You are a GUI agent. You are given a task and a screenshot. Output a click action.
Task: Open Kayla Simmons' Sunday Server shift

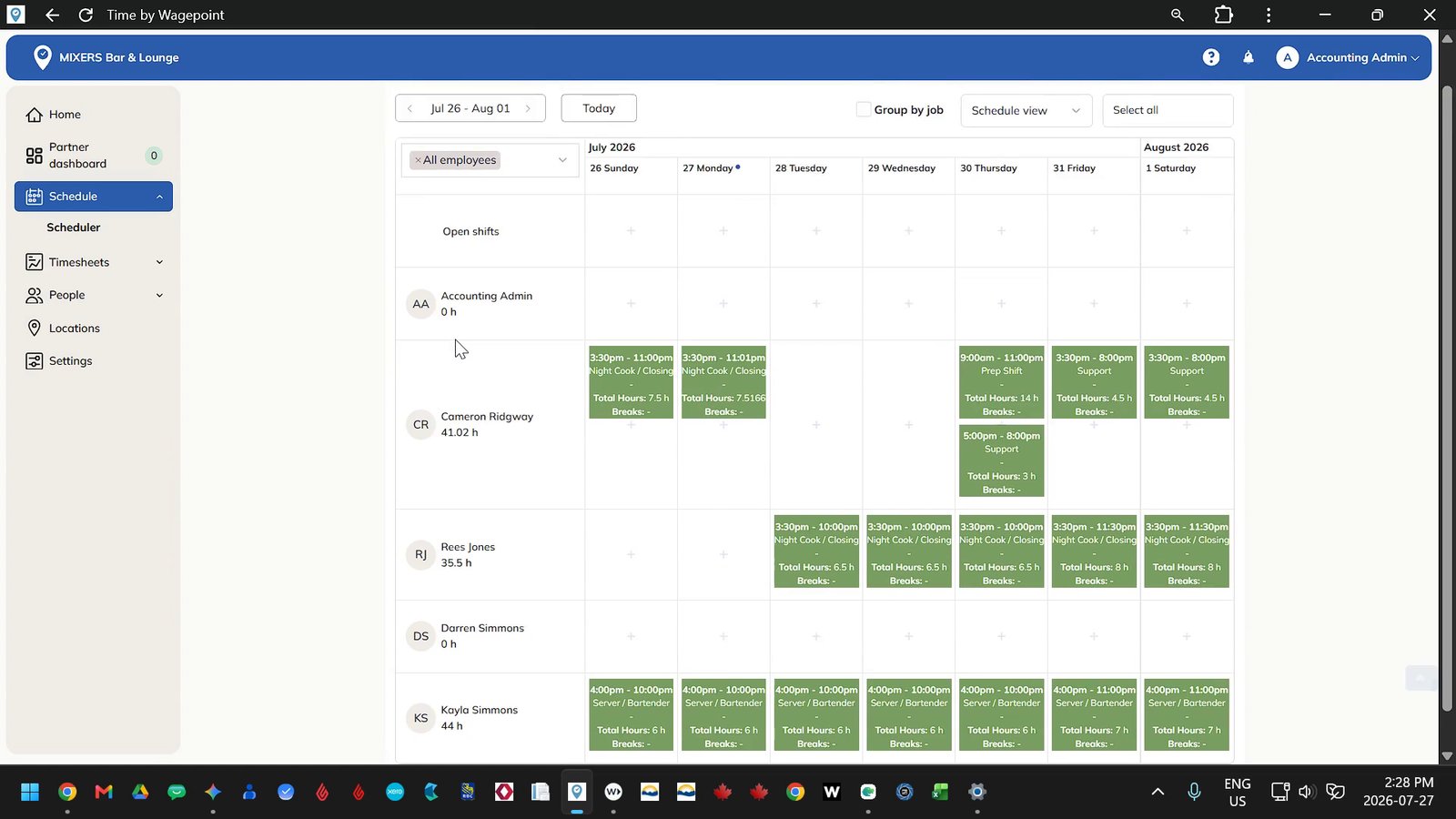[x=631, y=714]
